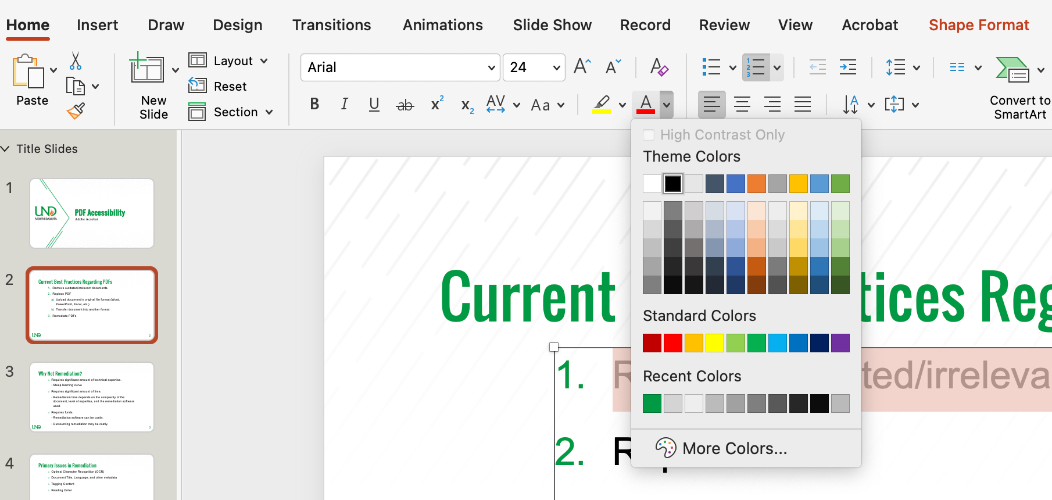1052x500 pixels.
Task: Decrease font size with the smaller A icon
Action: point(613,67)
